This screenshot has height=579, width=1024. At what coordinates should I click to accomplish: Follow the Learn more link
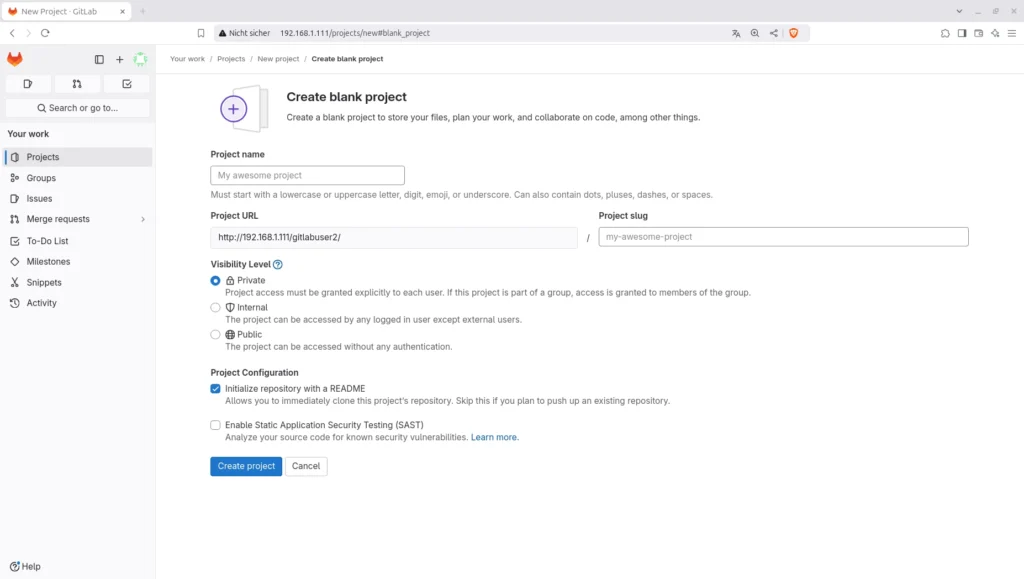pos(495,438)
